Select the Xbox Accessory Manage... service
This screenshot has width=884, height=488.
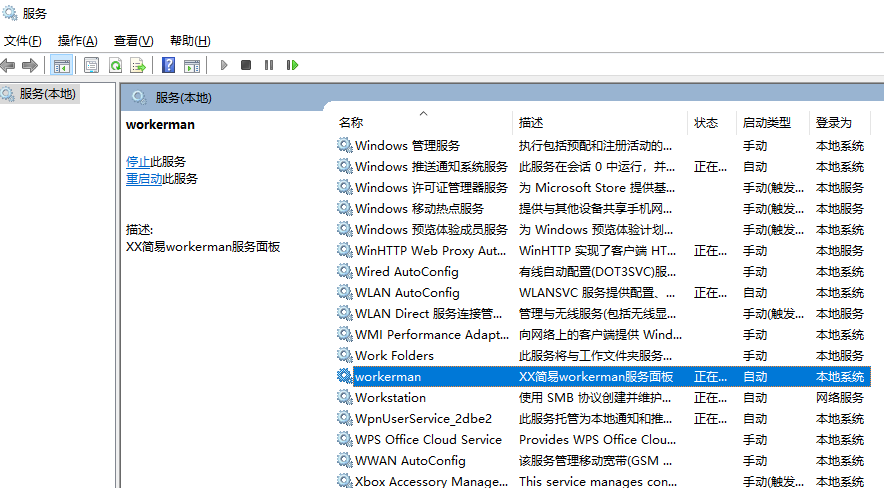(431, 481)
